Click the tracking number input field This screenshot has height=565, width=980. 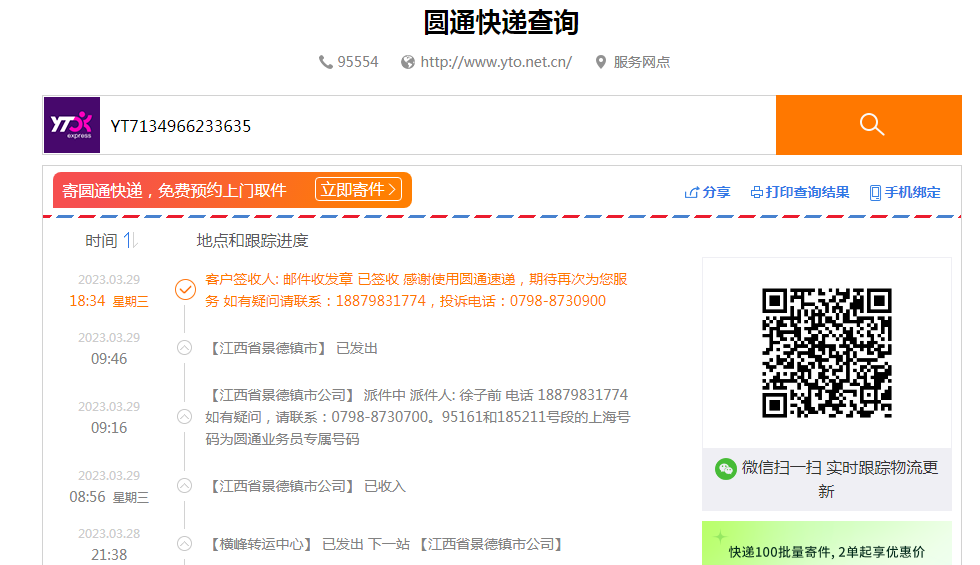(438, 126)
